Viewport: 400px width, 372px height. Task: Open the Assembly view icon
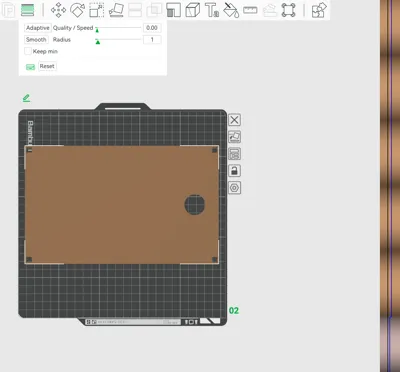pos(319,10)
